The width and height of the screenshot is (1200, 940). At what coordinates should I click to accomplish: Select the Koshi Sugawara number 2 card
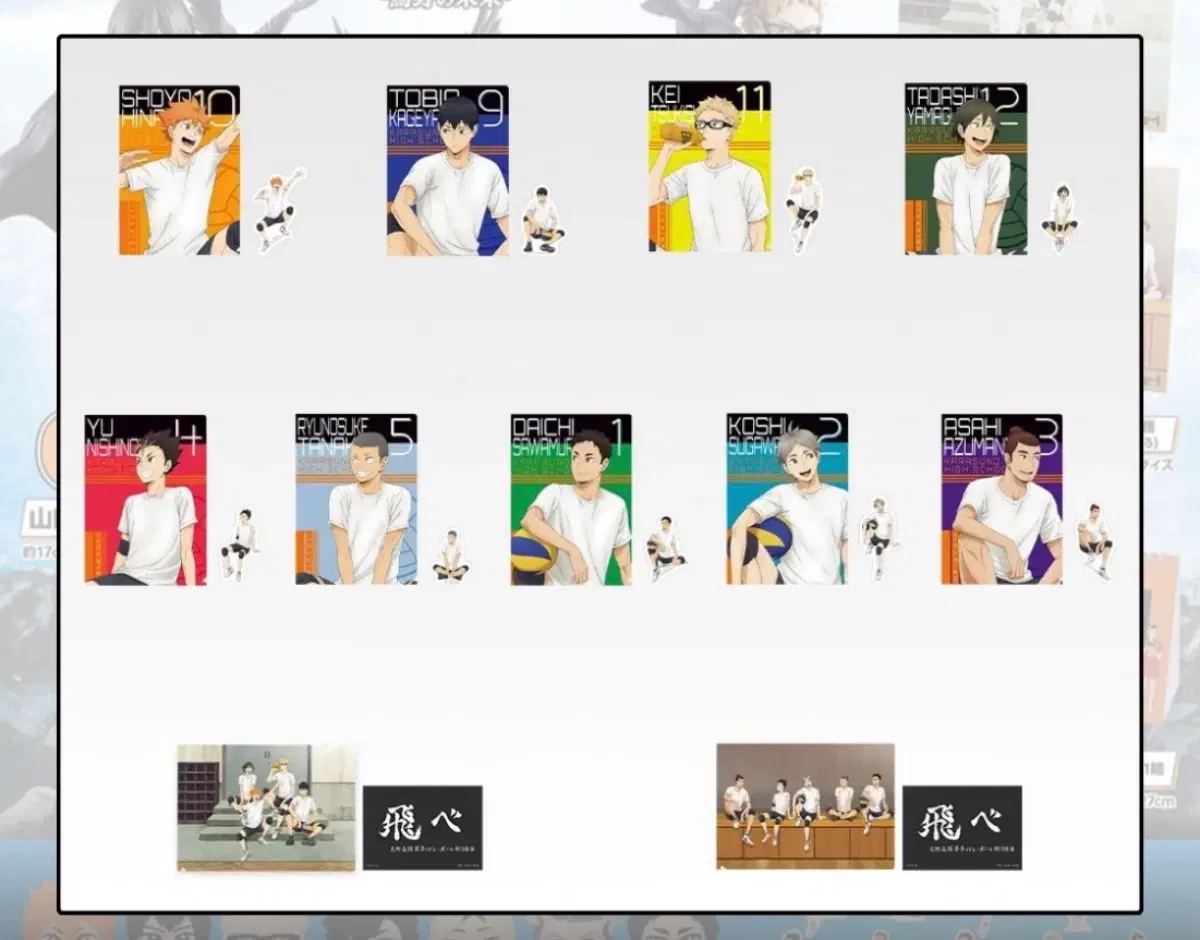[x=787, y=499]
